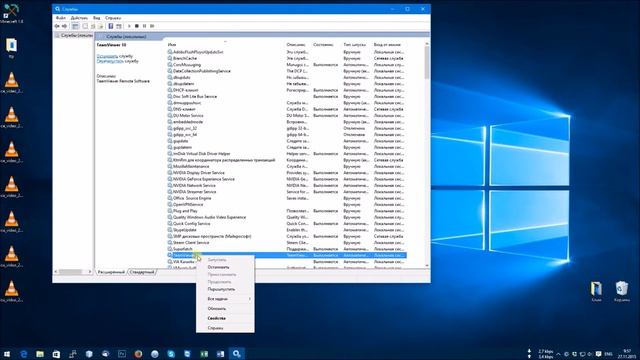Click the taskbar clock and date
The height and width of the screenshot is (360, 640).
627,354
